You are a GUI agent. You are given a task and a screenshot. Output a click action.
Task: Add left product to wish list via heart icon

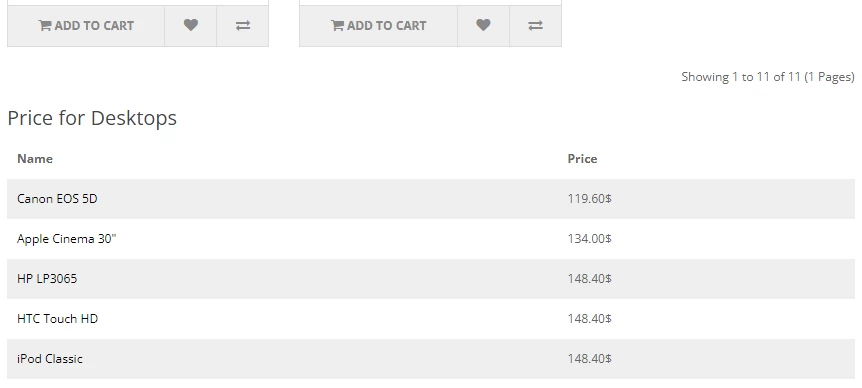point(191,26)
